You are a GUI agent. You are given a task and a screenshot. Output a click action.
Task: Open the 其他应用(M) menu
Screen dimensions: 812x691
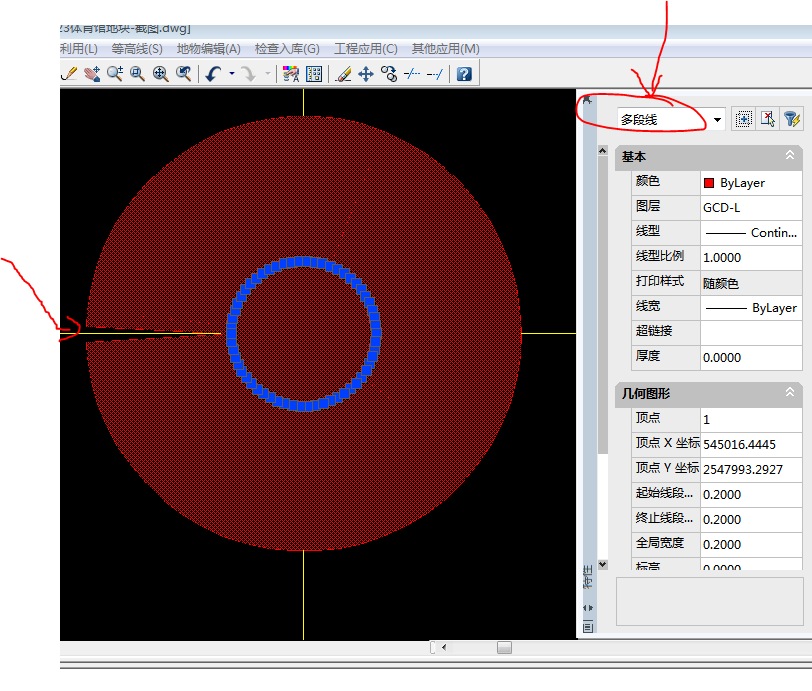(445, 49)
